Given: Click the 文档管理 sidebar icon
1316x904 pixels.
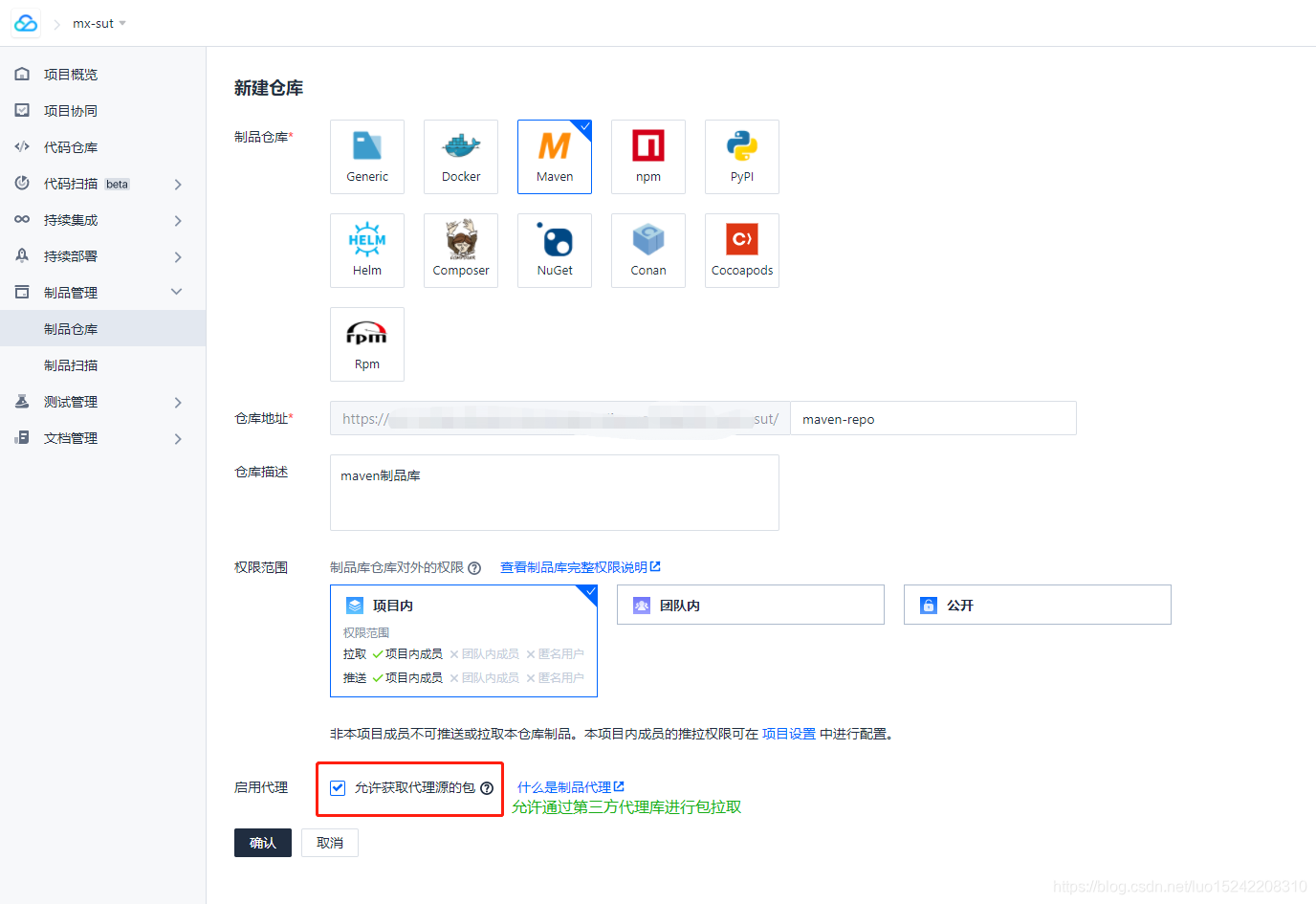Looking at the screenshot, I should pyautogui.click(x=22, y=437).
